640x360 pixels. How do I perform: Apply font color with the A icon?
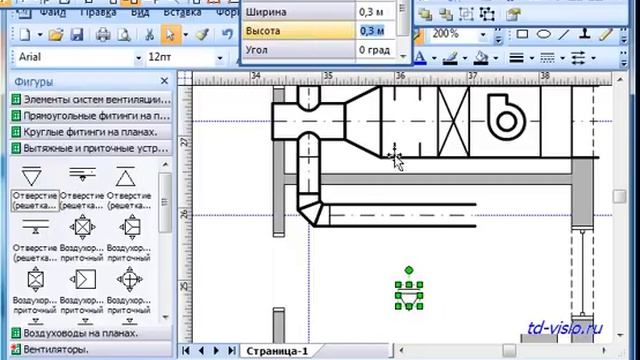click(x=420, y=58)
